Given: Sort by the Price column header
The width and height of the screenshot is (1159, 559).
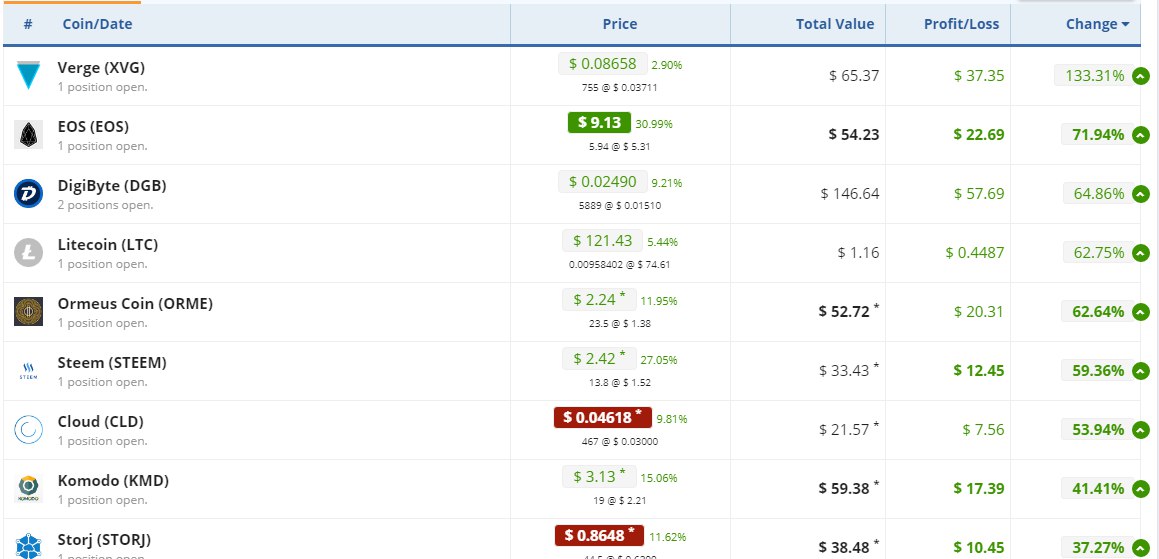Looking at the screenshot, I should tap(619, 24).
